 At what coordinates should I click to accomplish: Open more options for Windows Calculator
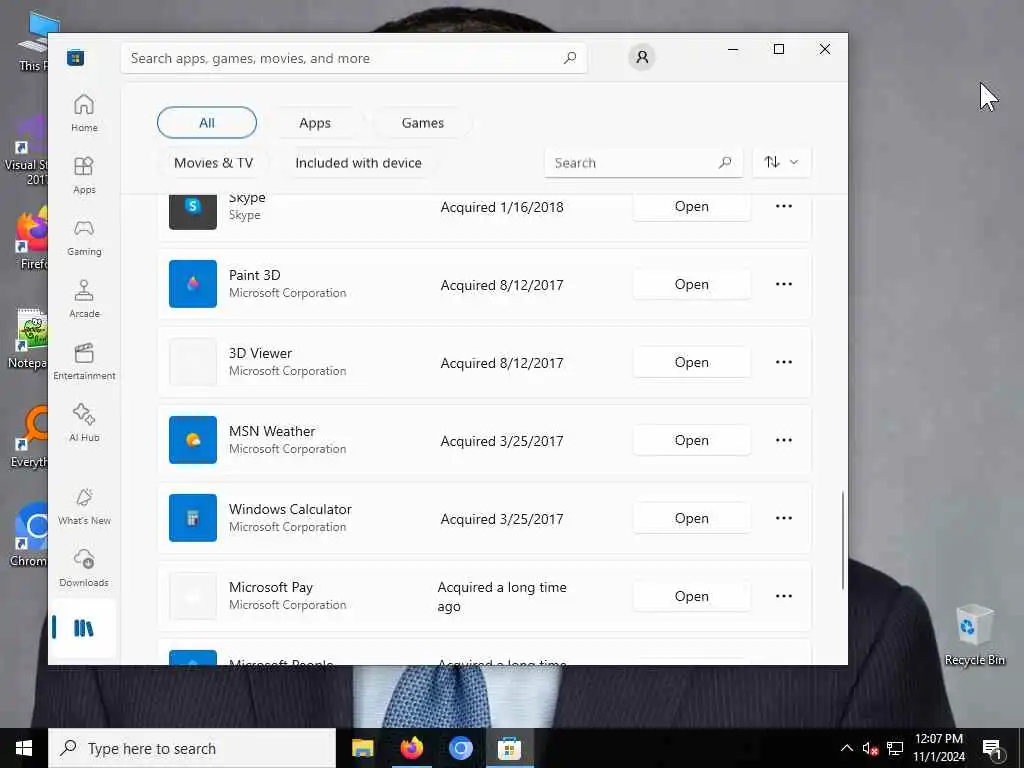[x=784, y=518]
